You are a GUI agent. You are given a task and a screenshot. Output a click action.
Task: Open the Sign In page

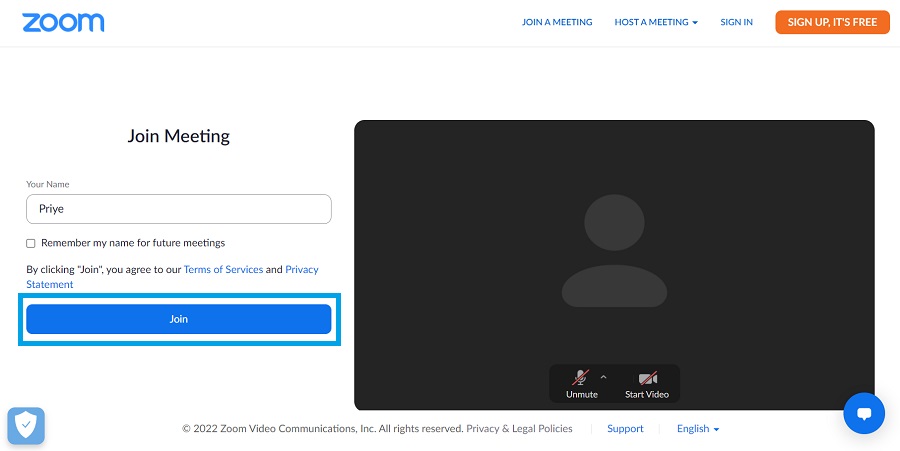(x=736, y=22)
